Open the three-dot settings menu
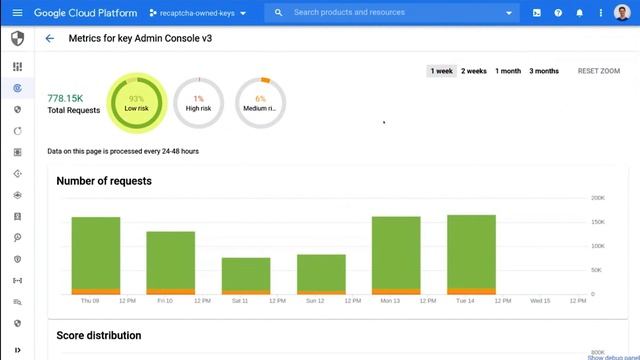Image resolution: width=640 pixels, height=360 pixels. (600, 13)
